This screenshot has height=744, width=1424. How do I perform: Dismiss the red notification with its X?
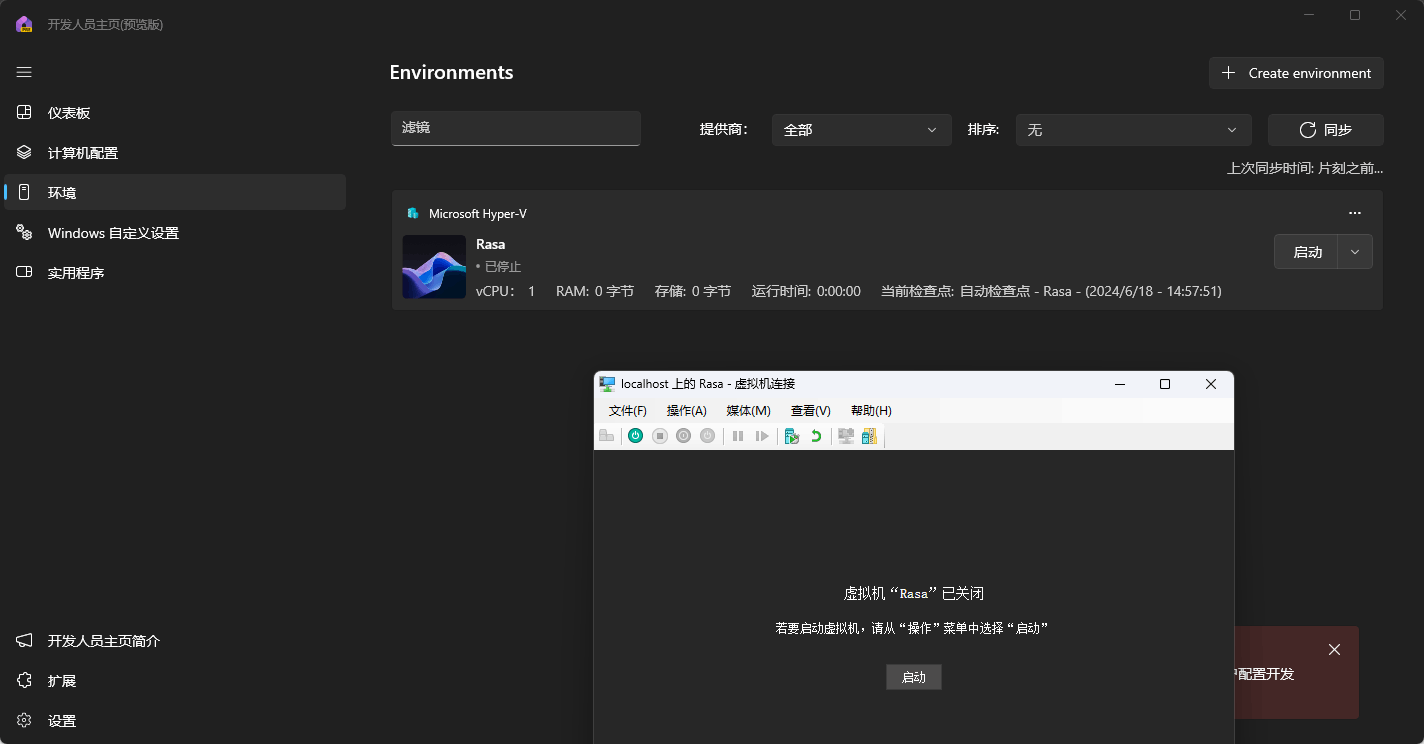1334,650
